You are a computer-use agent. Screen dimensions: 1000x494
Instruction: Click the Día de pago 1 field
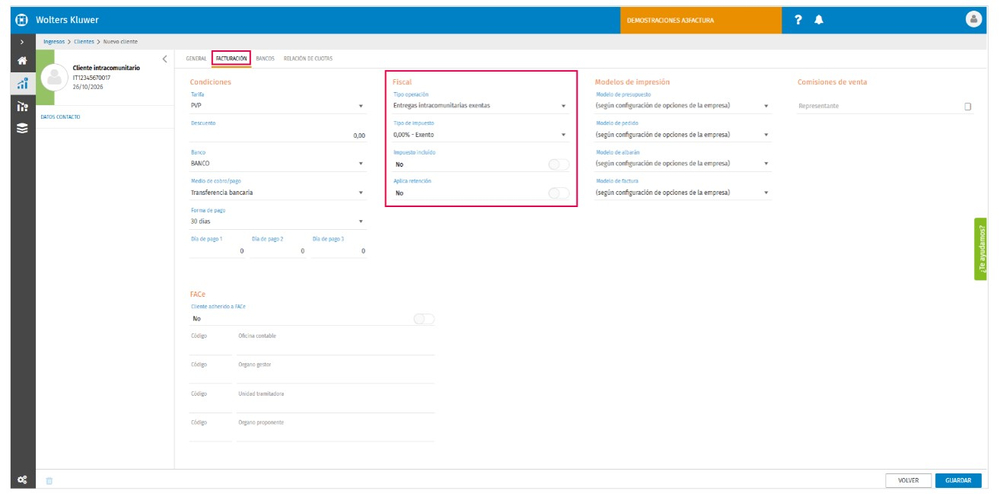(x=217, y=251)
